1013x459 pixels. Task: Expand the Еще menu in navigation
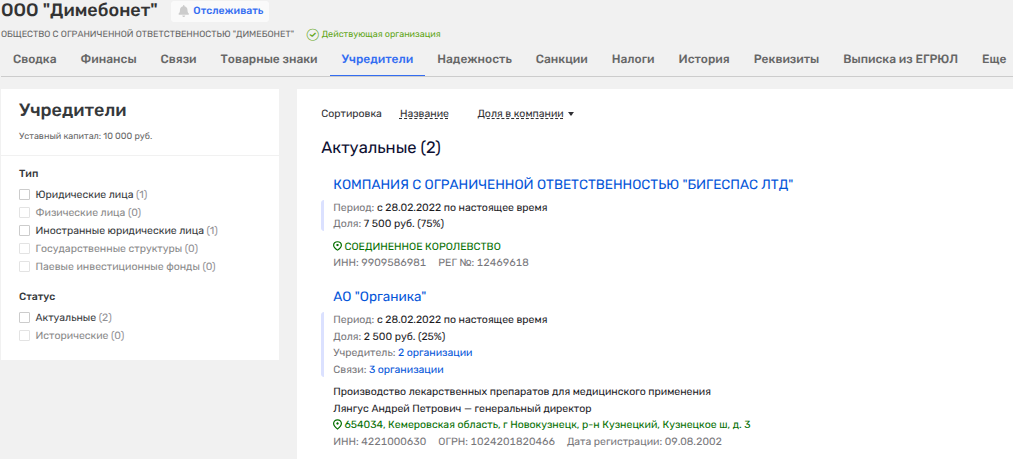[993, 59]
